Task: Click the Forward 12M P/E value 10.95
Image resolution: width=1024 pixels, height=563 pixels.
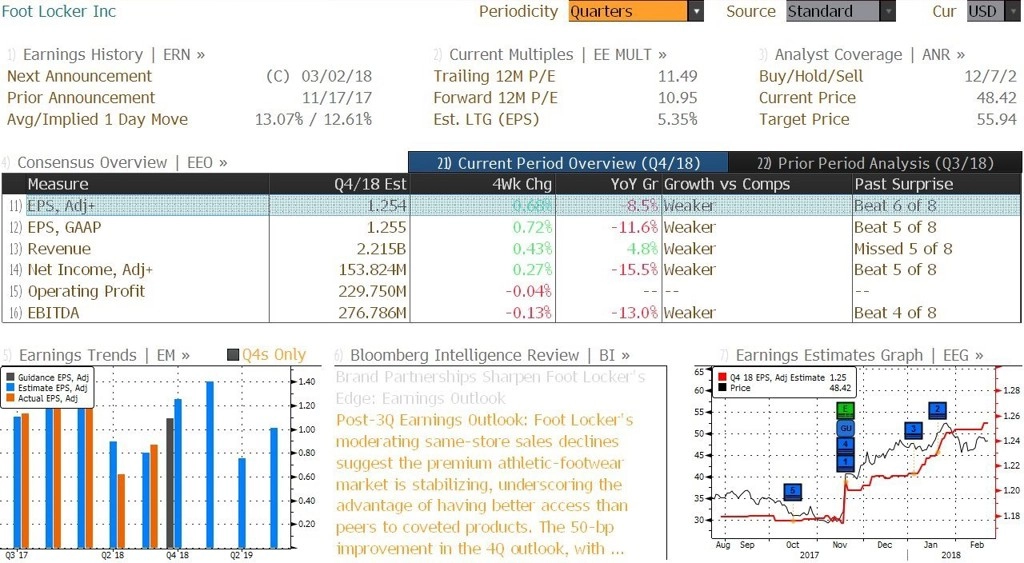Action: [x=677, y=98]
